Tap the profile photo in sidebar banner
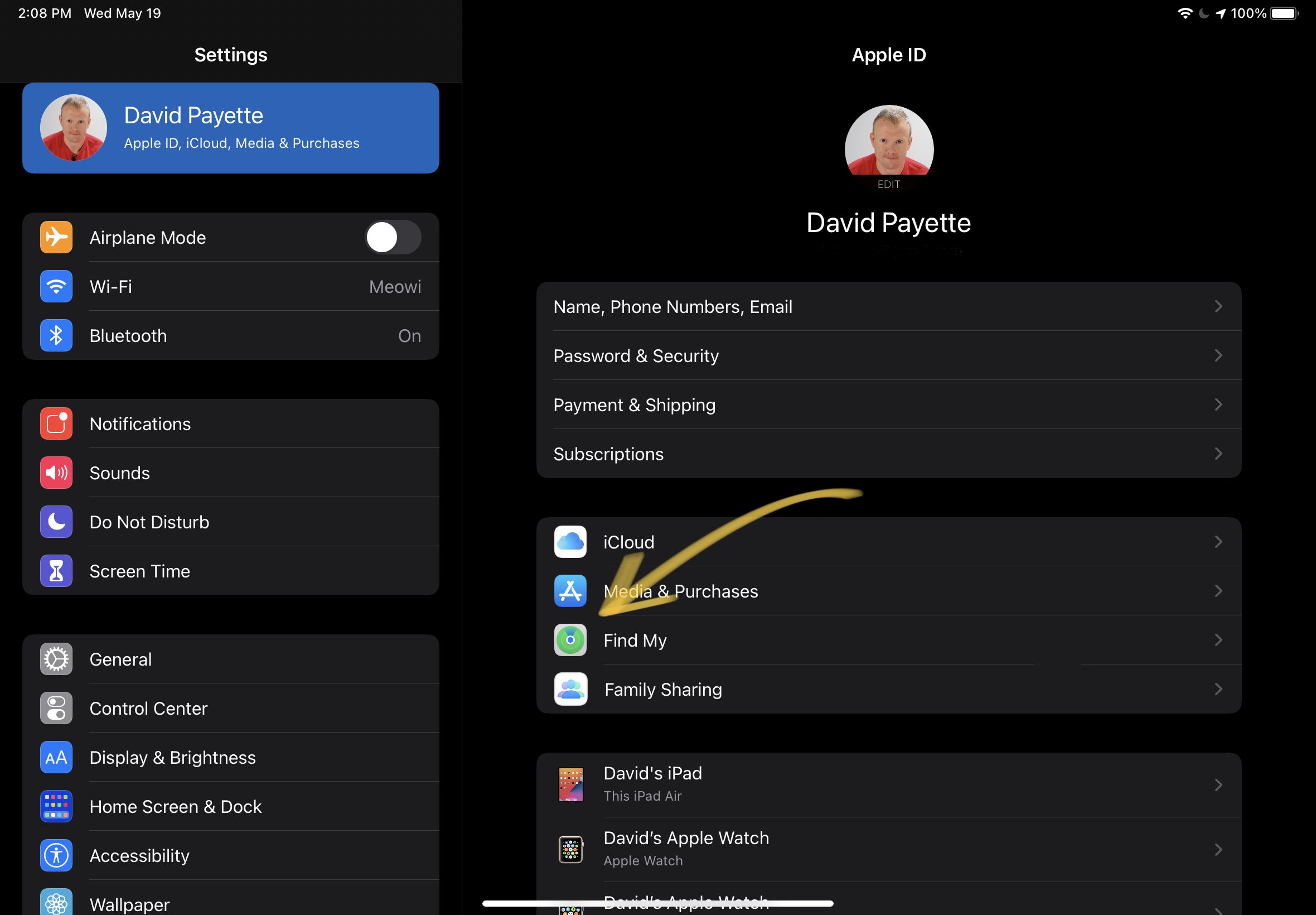The width and height of the screenshot is (1316, 915). 74,128
